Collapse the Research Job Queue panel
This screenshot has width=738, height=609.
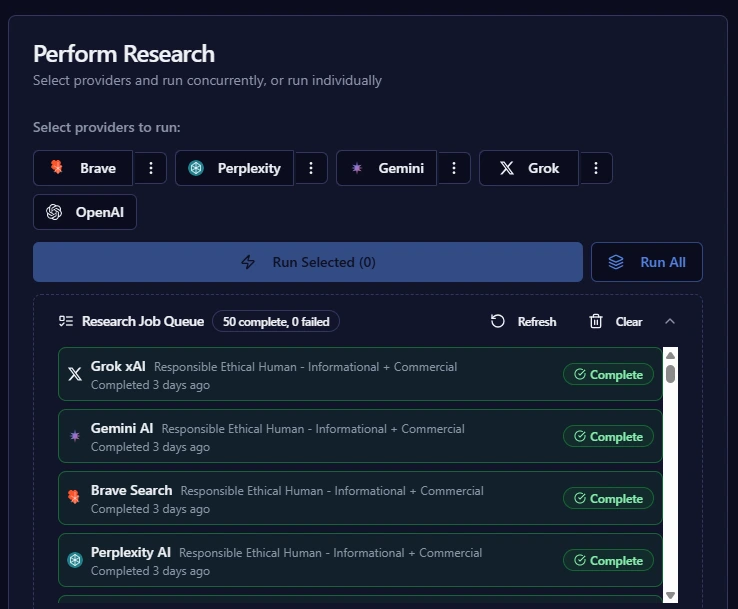coord(670,321)
